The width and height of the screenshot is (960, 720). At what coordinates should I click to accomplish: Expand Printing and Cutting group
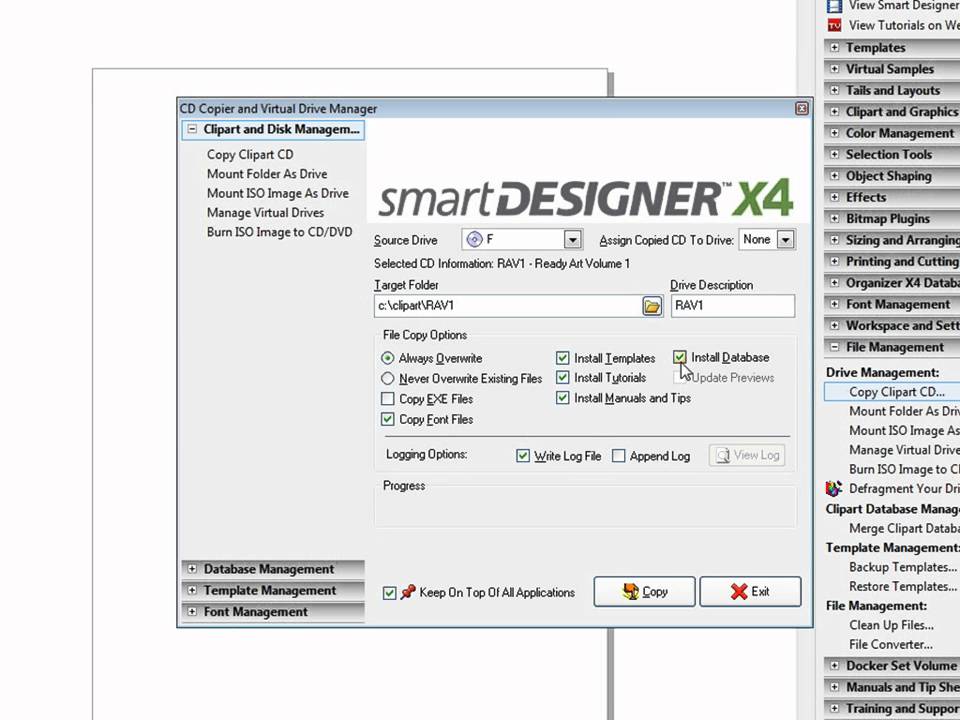click(834, 261)
